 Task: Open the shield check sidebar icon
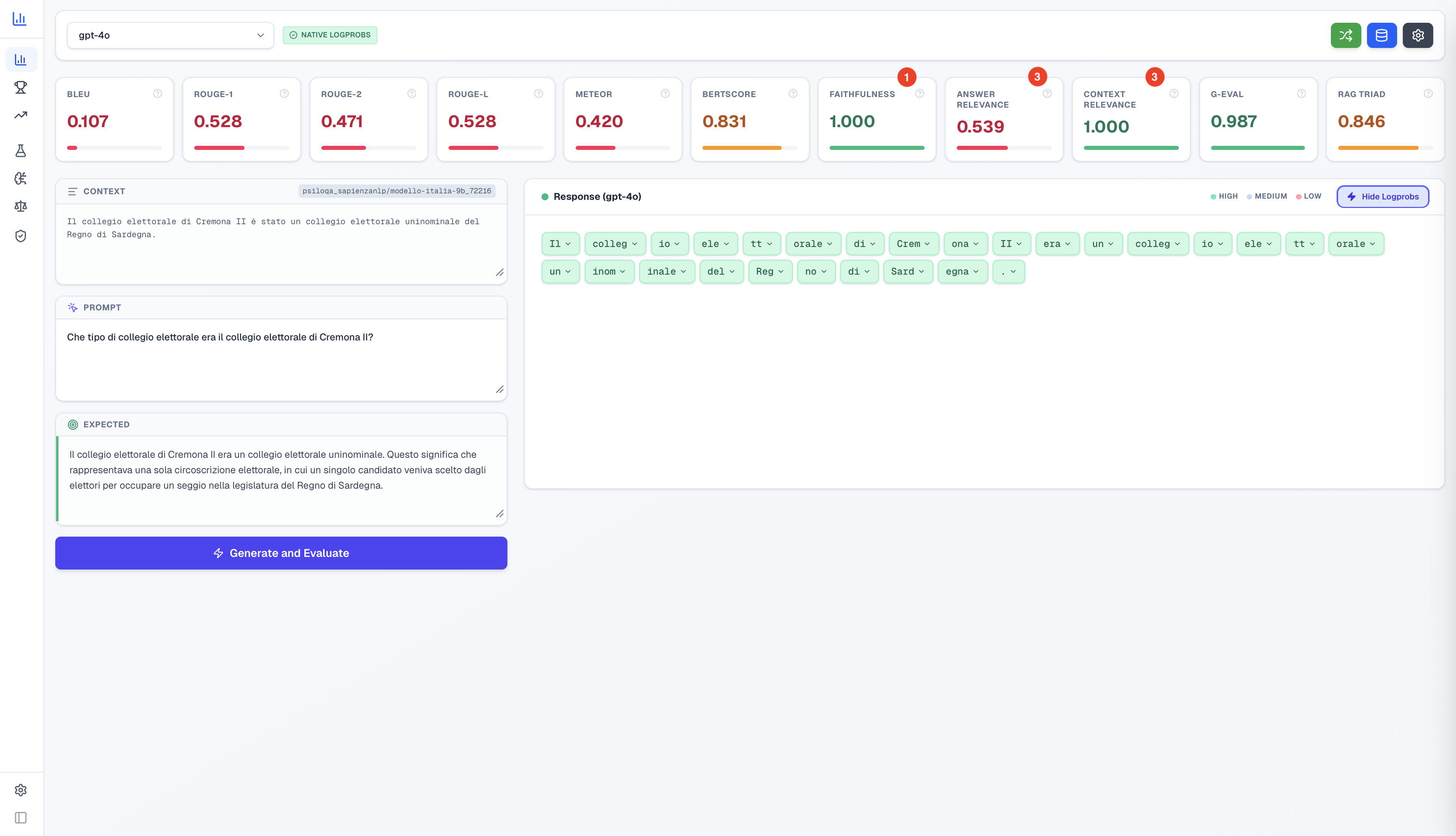[21, 236]
